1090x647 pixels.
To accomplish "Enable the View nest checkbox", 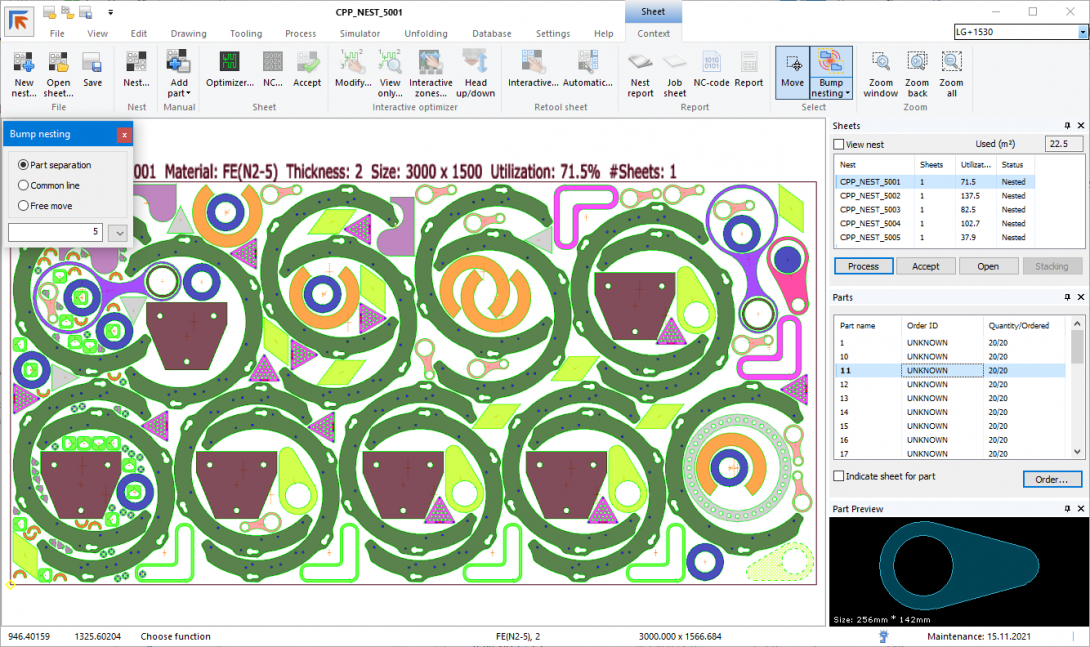I will click(839, 145).
